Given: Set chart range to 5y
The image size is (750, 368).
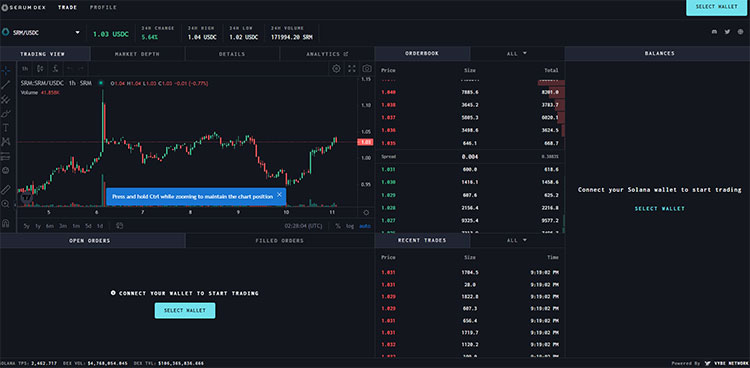Looking at the screenshot, I should 26,226.
